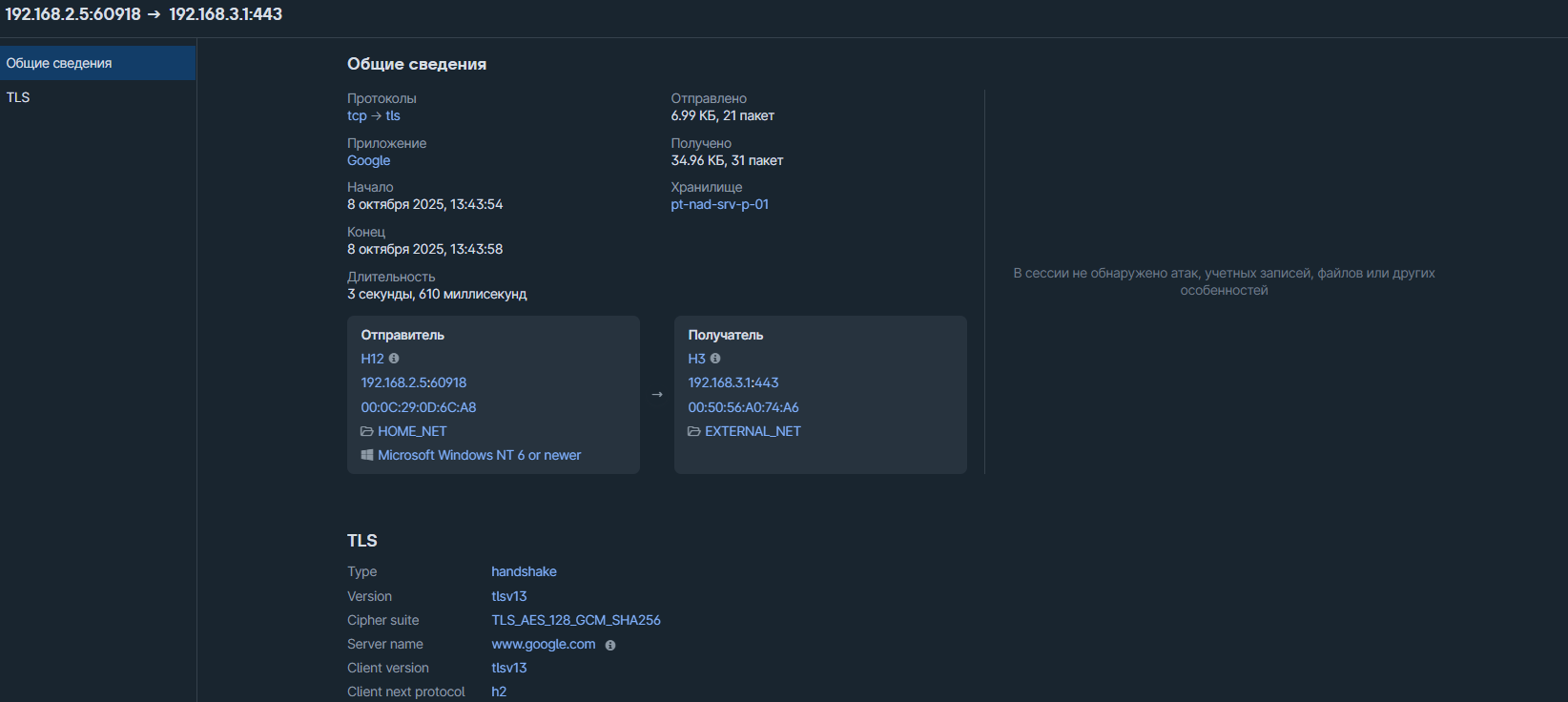The height and width of the screenshot is (702, 1568).
Task: Click recipient MAC 00:50:56:A0:74:A6
Action: point(743,407)
